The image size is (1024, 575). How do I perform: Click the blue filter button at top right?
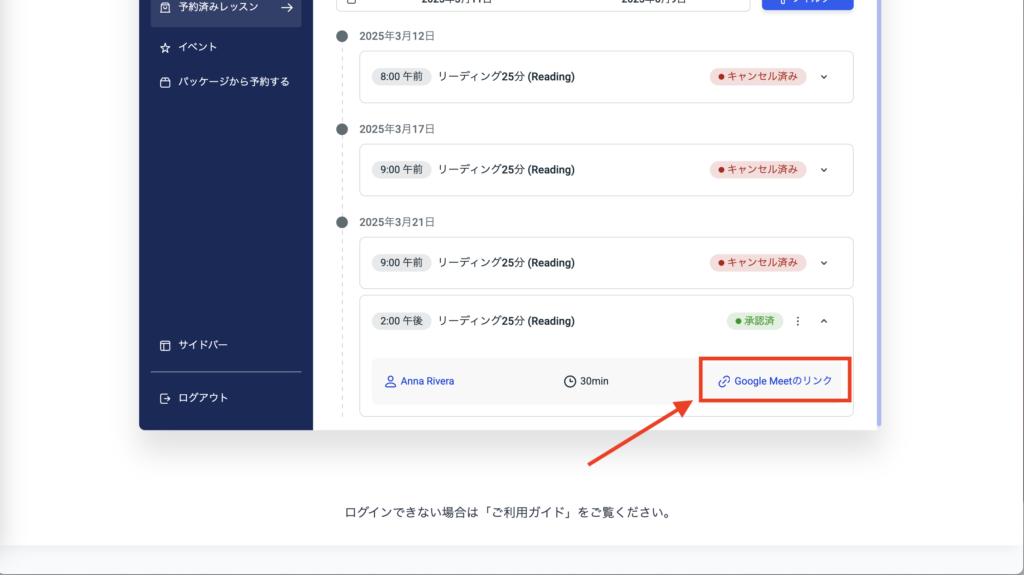coord(807,4)
